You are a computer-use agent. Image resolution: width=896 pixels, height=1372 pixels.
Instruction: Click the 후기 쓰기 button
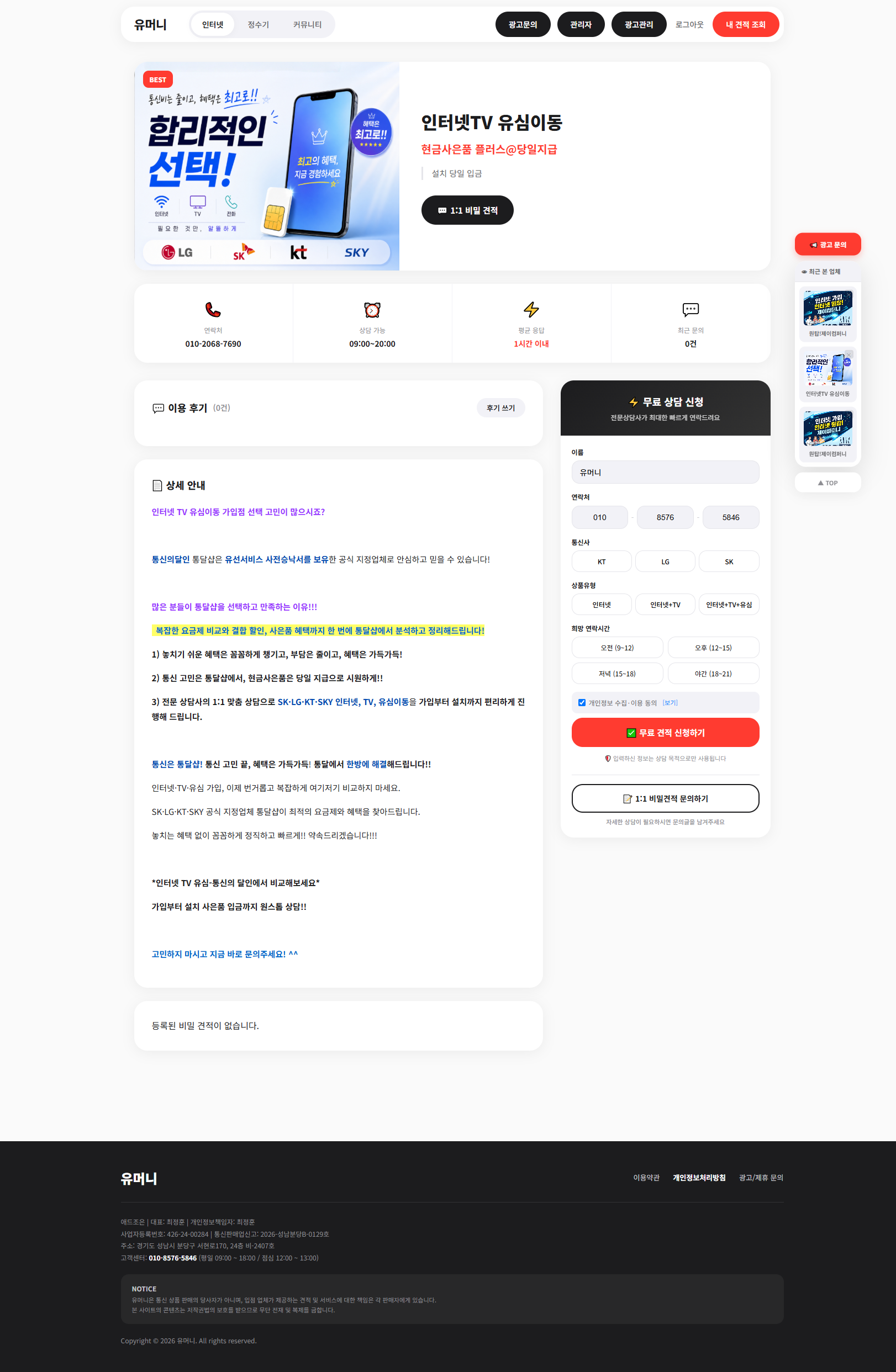[x=501, y=407]
